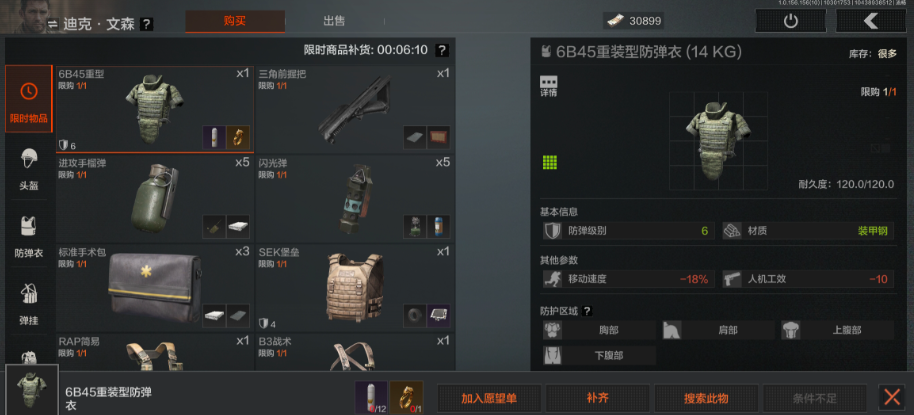Click the 补齐 button
The width and height of the screenshot is (914, 415).
pos(597,399)
